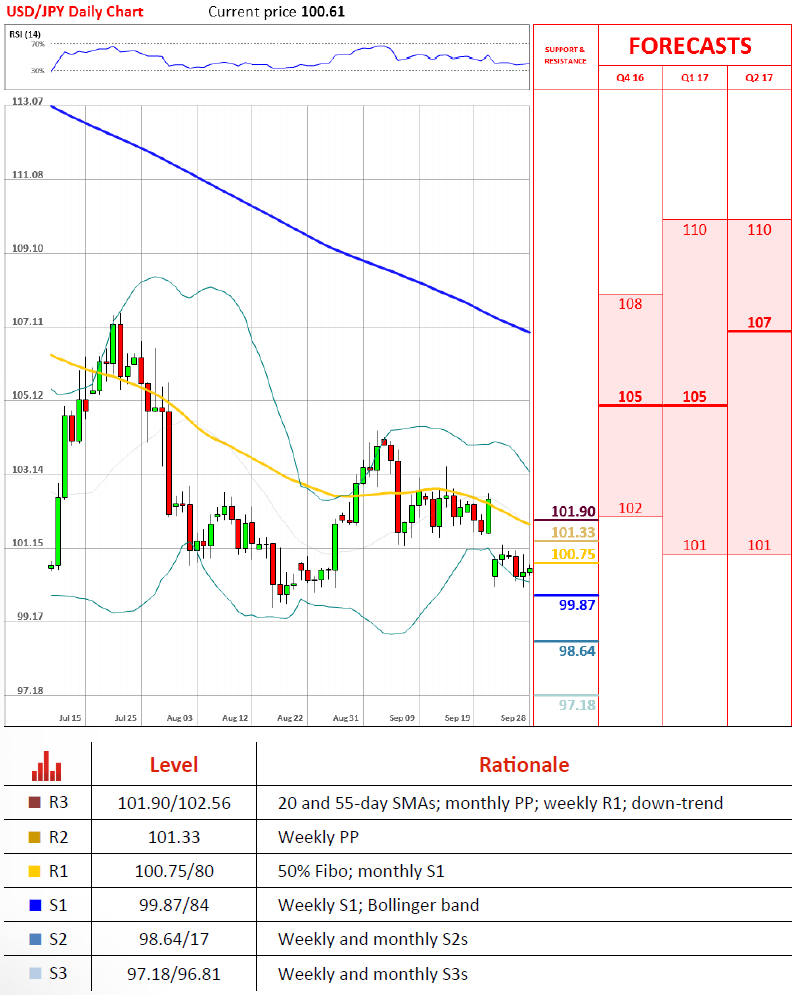Click the 109.10 price axis label
The image size is (800, 995).
click(x=27, y=248)
